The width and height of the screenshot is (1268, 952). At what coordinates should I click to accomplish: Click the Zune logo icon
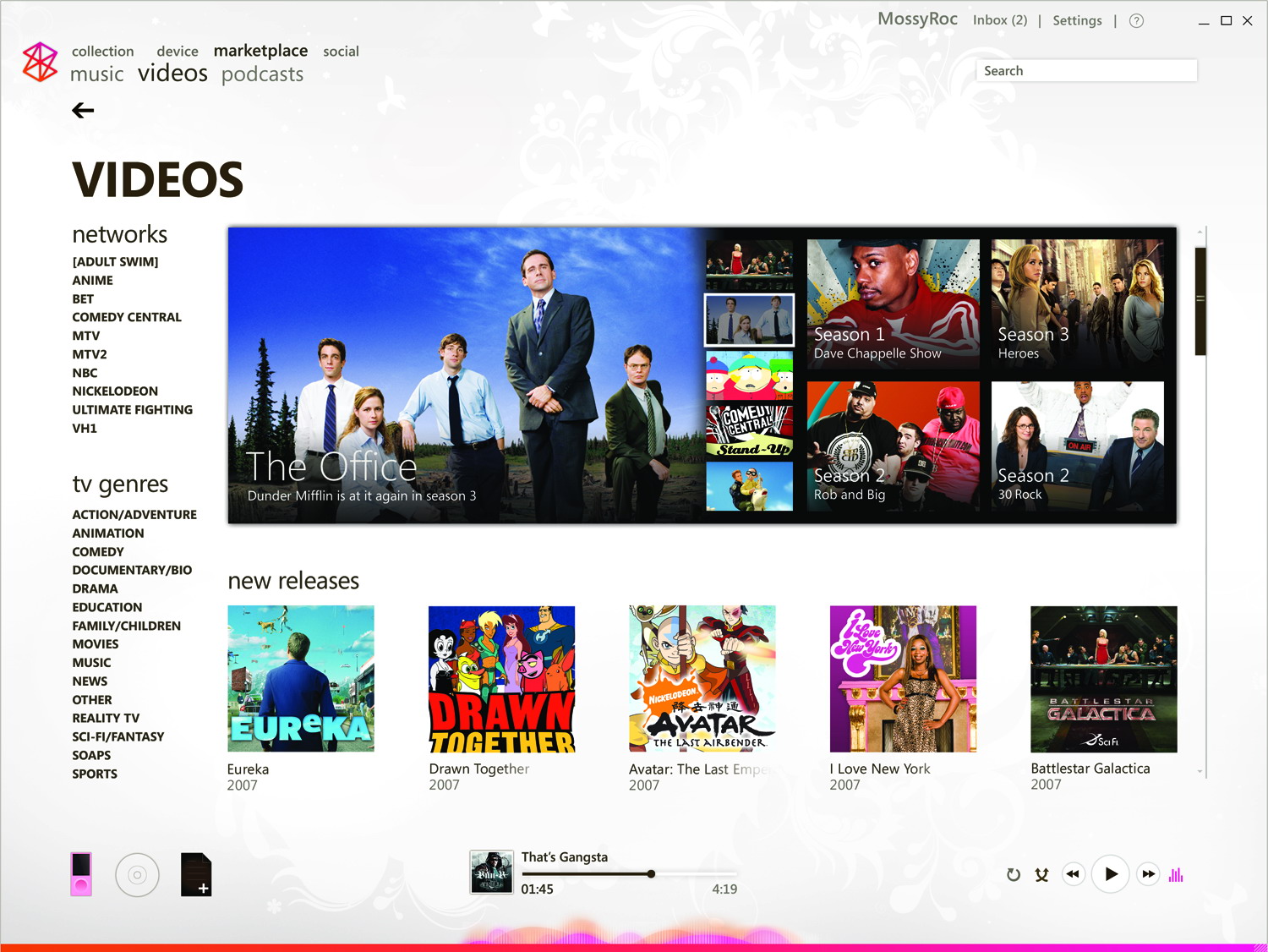40,62
